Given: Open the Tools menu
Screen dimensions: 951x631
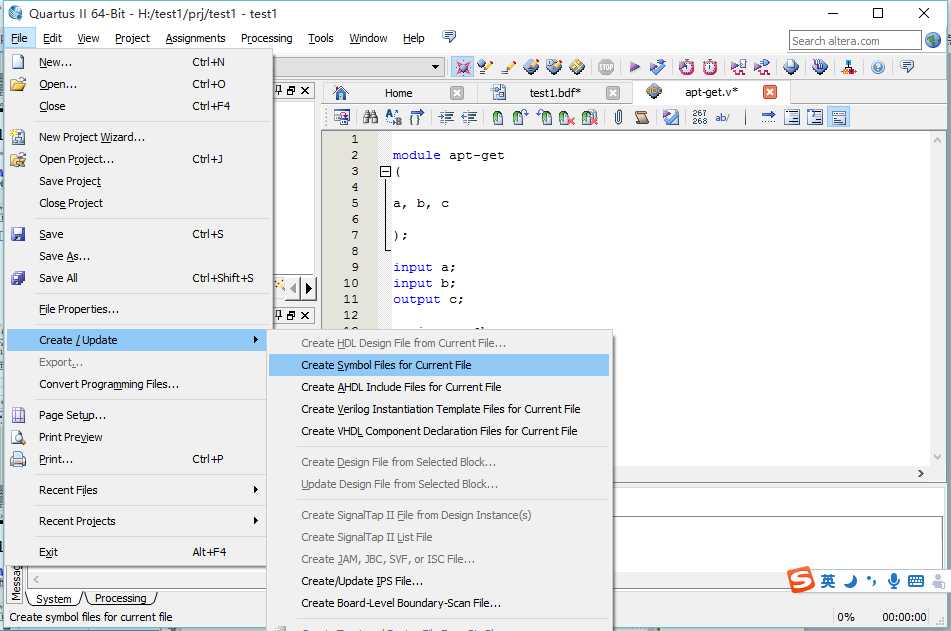Looking at the screenshot, I should pos(320,38).
